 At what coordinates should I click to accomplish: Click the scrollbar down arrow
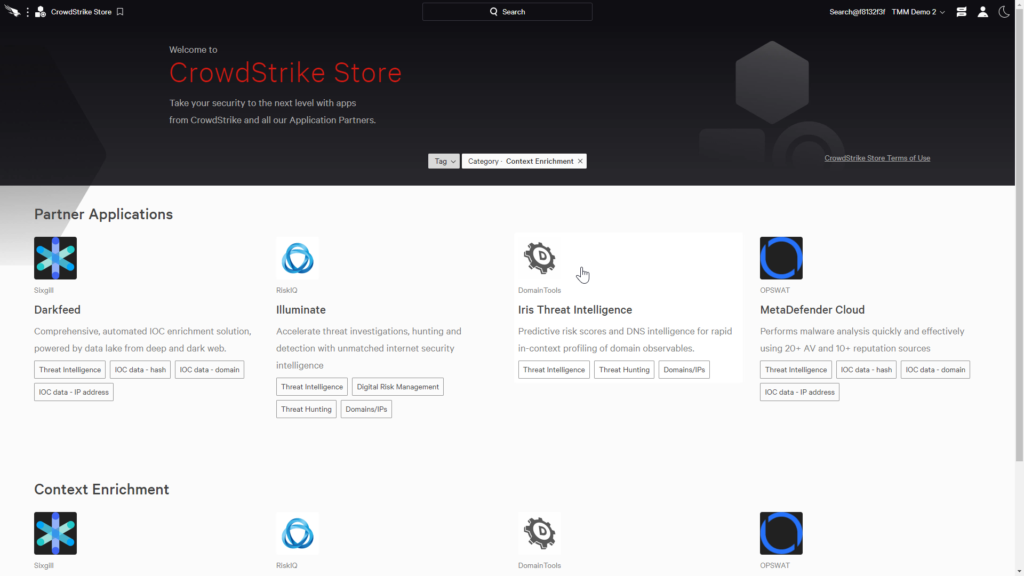tap(1019, 571)
